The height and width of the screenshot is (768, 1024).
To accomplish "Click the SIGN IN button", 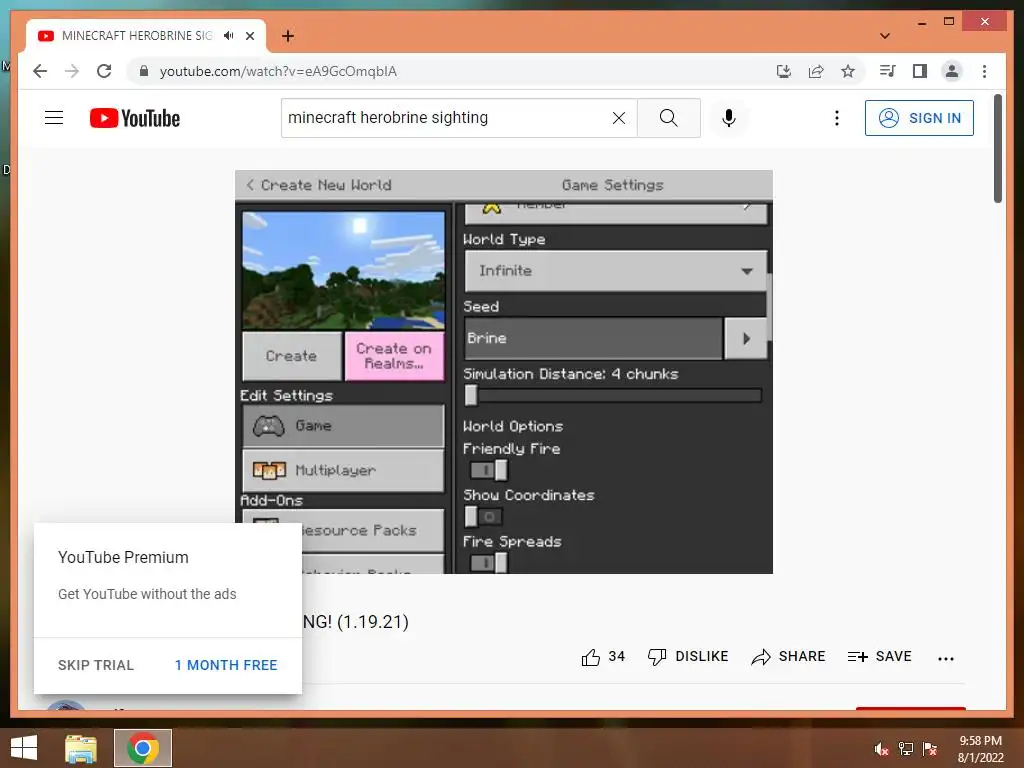I will click(x=919, y=118).
